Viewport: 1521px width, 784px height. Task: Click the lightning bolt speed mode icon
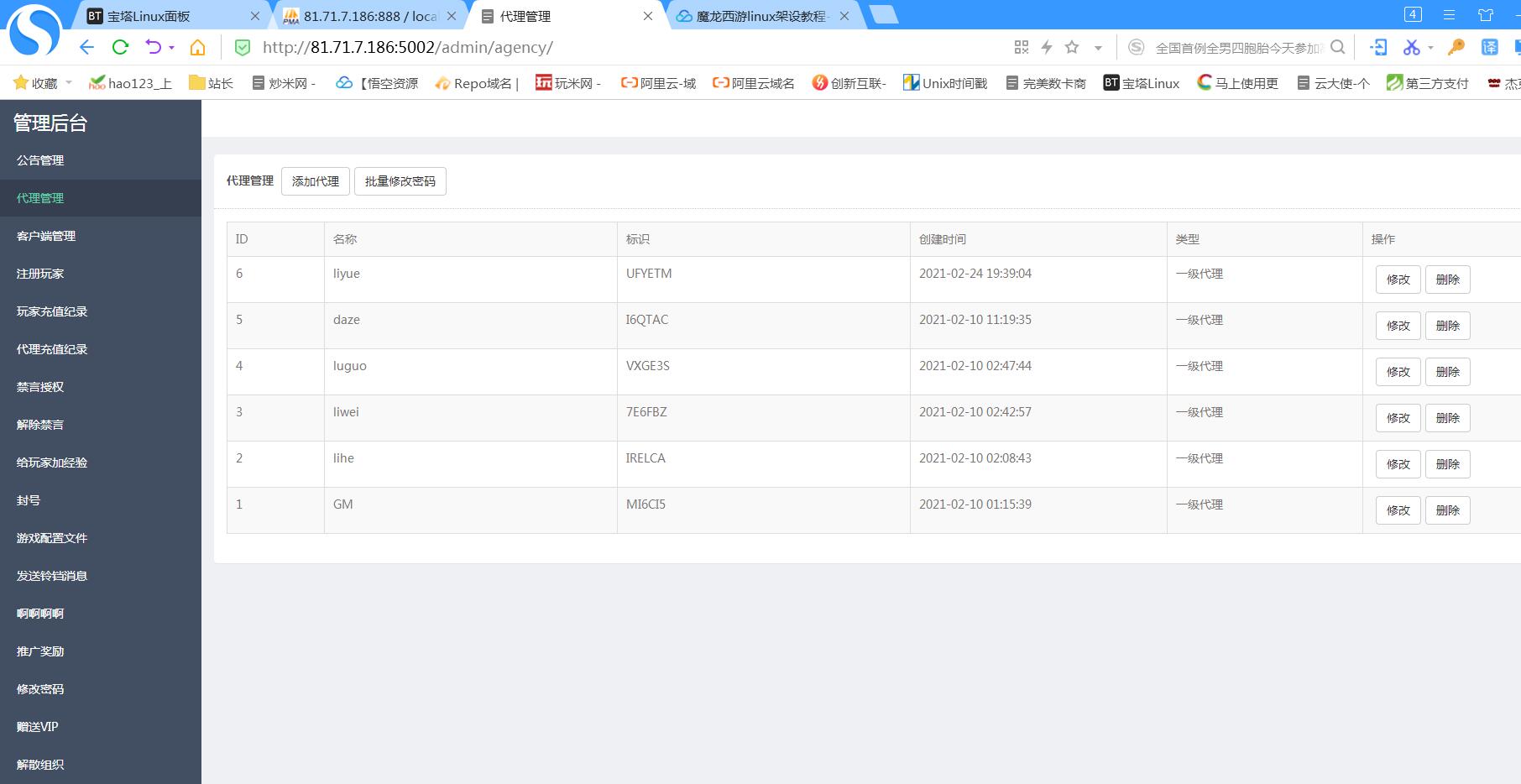point(1047,48)
